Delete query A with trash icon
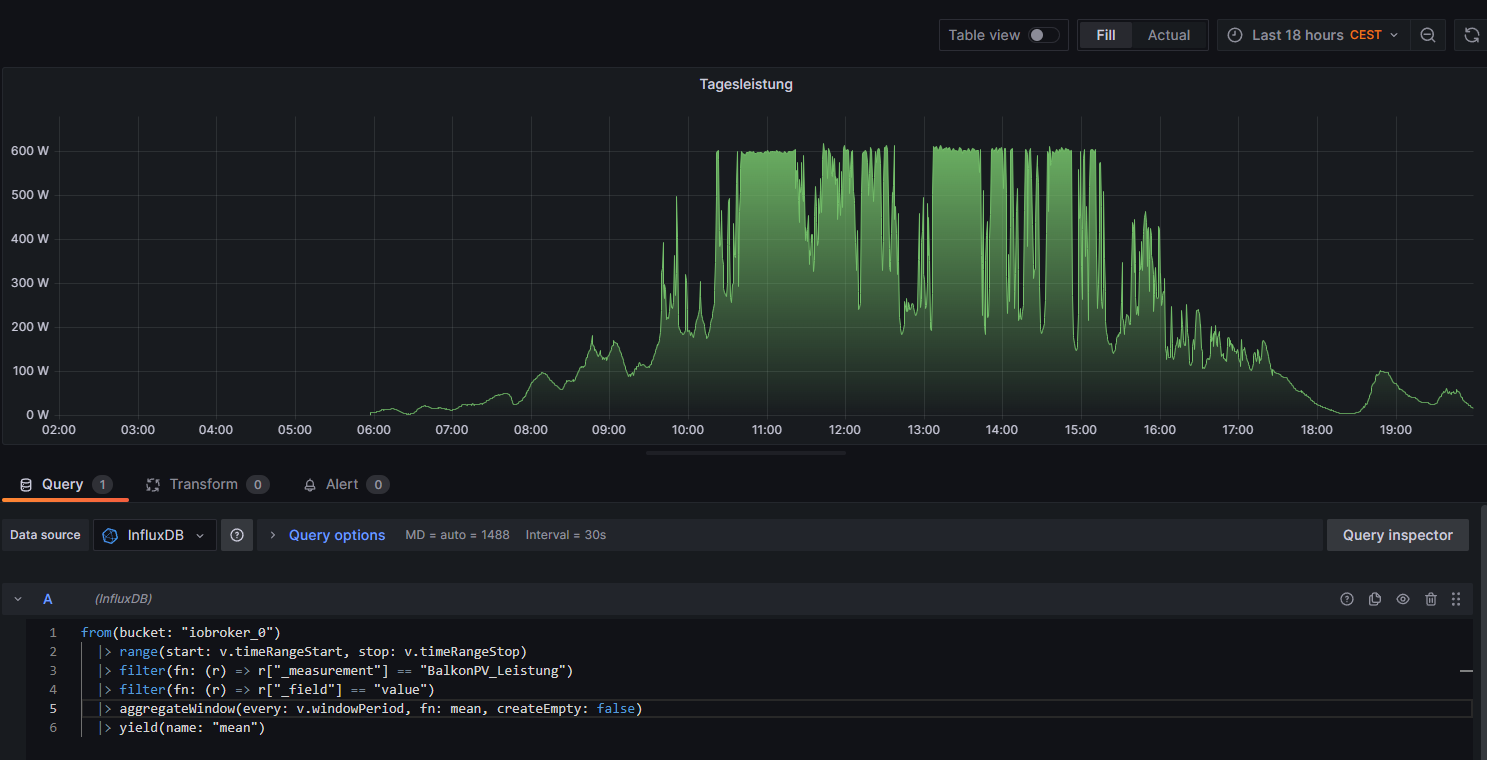1487x760 pixels. 1431,599
